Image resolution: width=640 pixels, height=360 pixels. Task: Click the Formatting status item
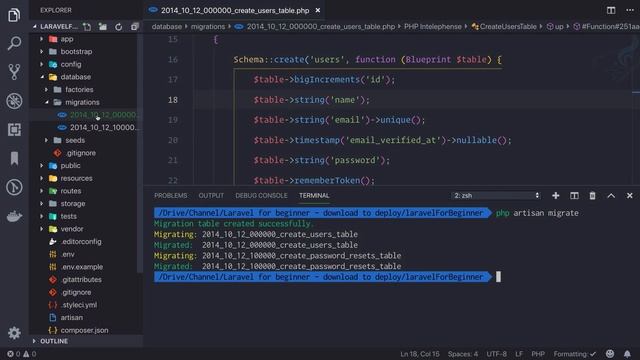(574, 354)
